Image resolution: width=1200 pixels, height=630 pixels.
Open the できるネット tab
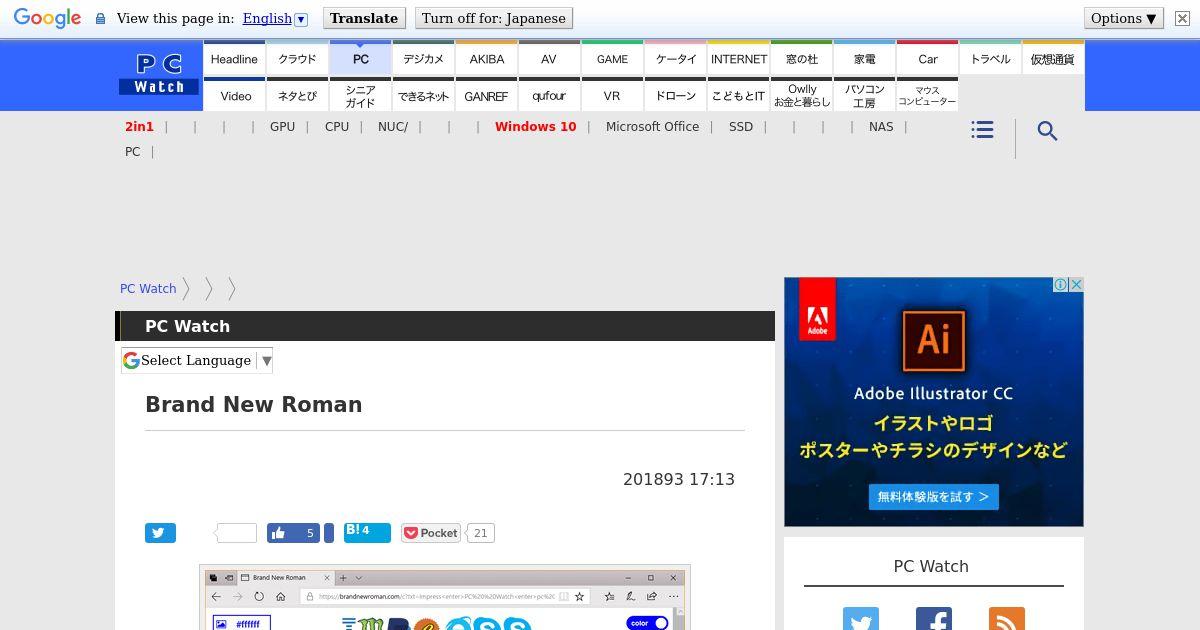tap(423, 96)
